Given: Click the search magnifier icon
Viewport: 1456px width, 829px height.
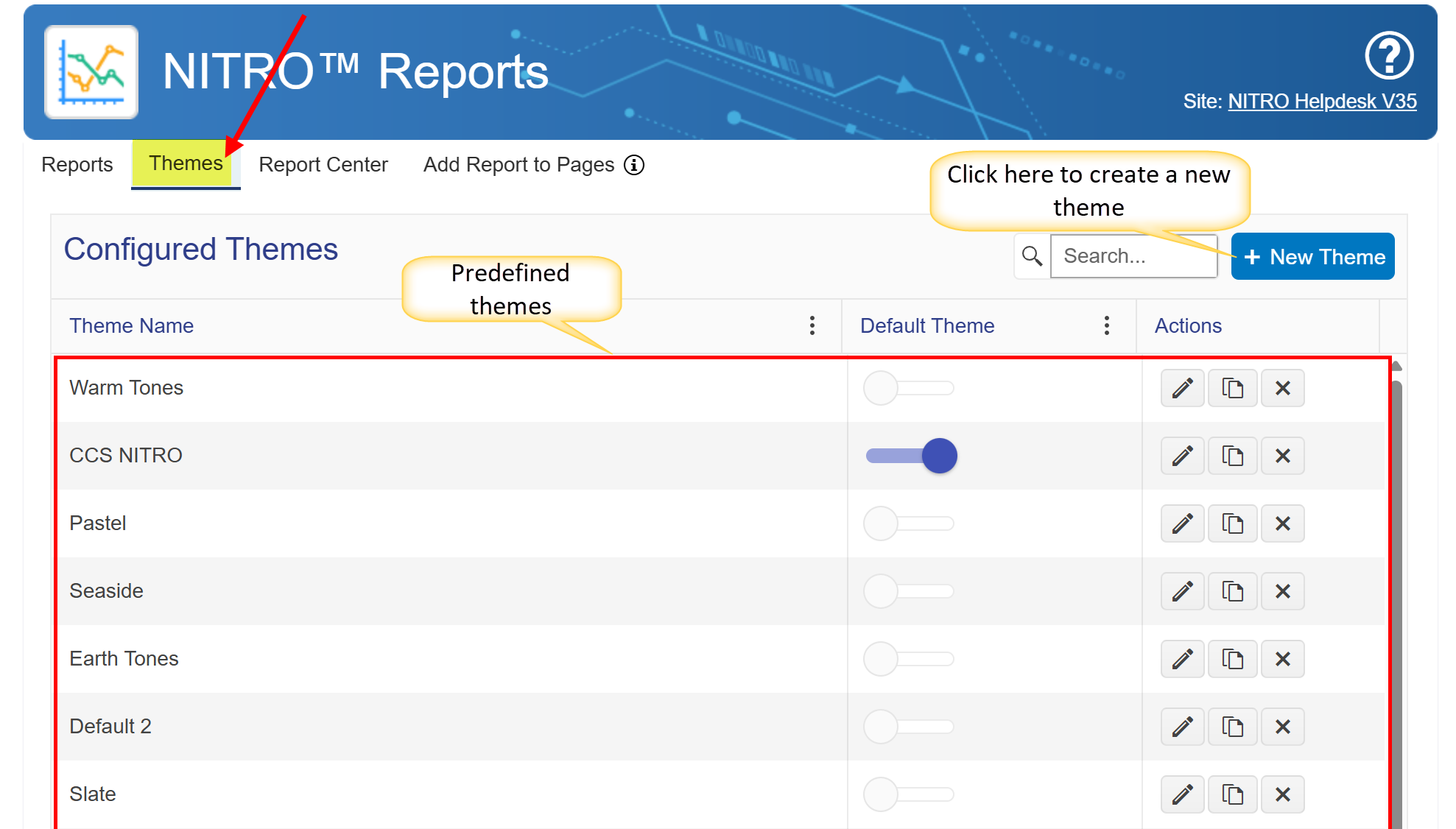Looking at the screenshot, I should coord(1032,256).
